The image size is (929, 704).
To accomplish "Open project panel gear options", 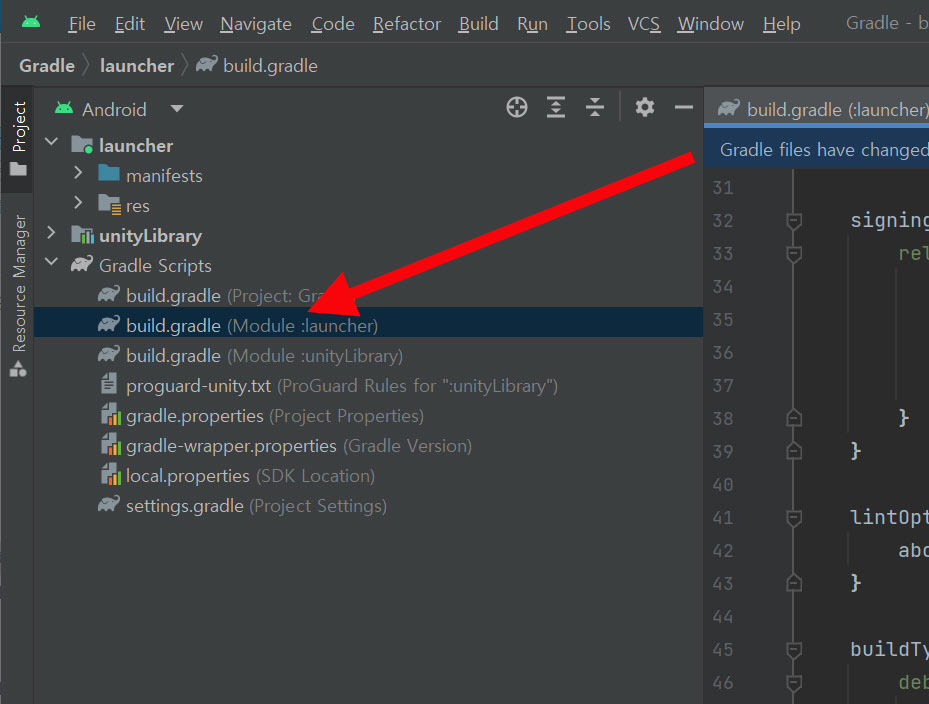I will (645, 108).
